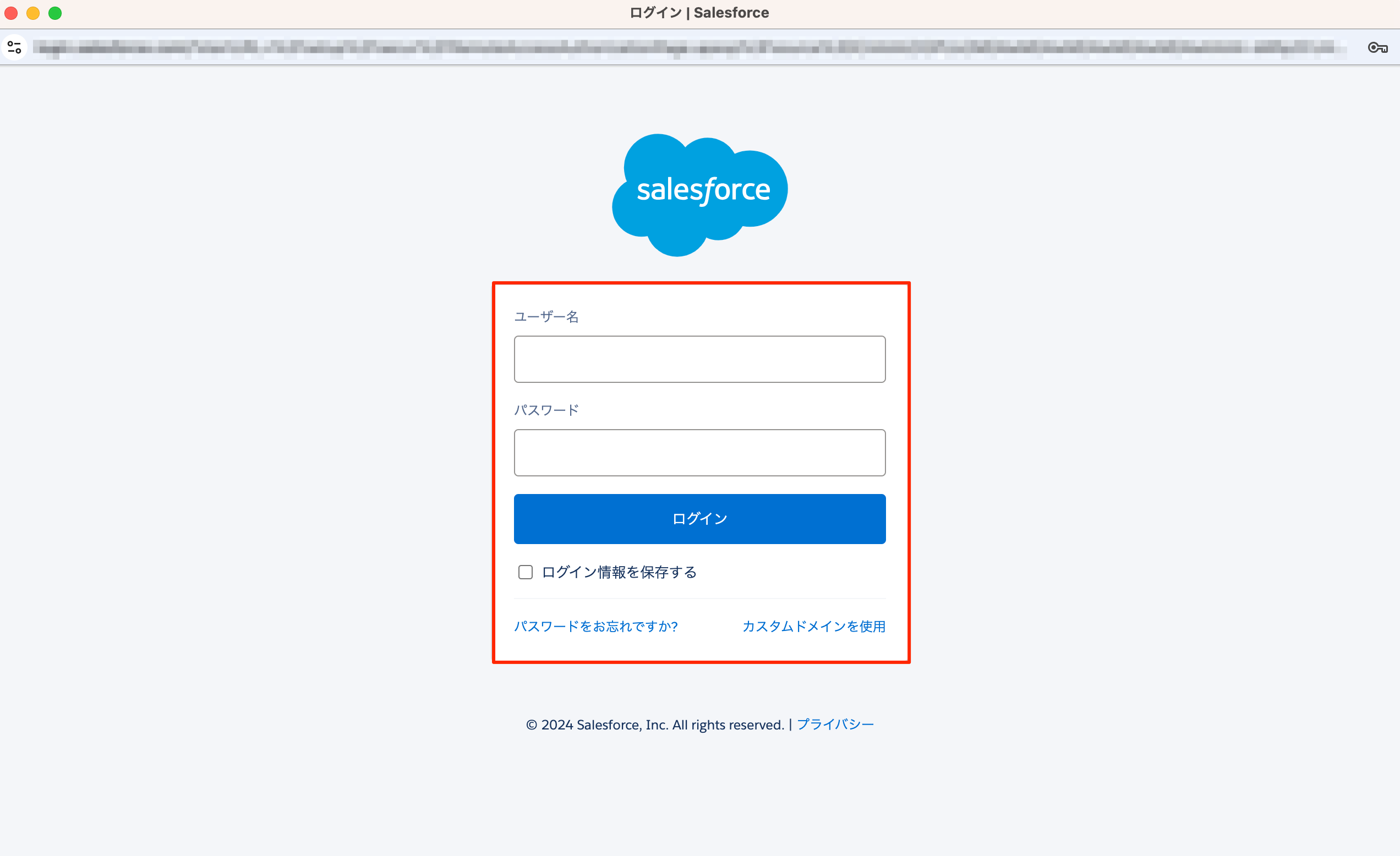Open the saved passwords key icon
The width and height of the screenshot is (1400, 856).
1377,48
